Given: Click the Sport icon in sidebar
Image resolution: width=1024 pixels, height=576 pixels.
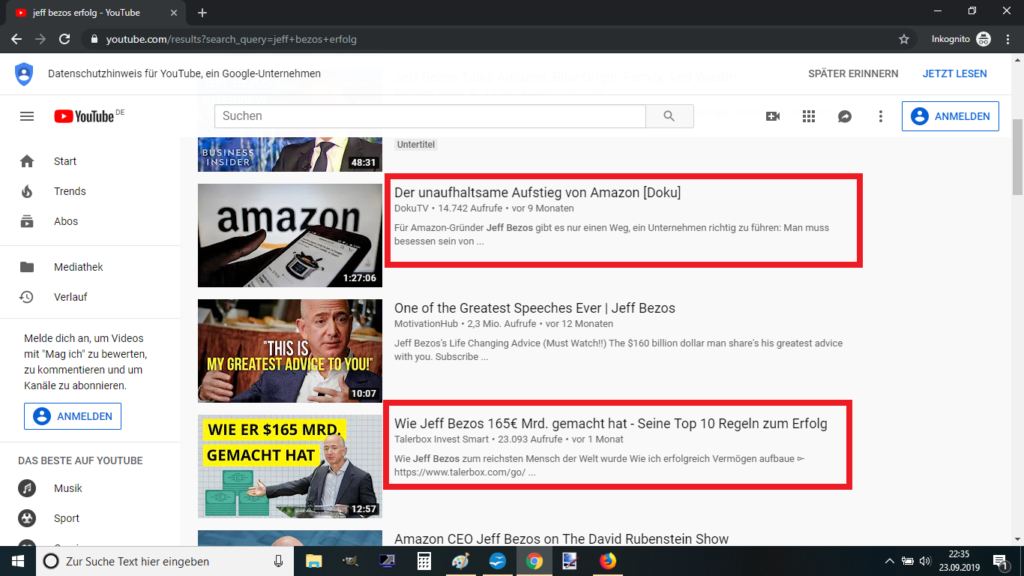Looking at the screenshot, I should [x=27, y=519].
